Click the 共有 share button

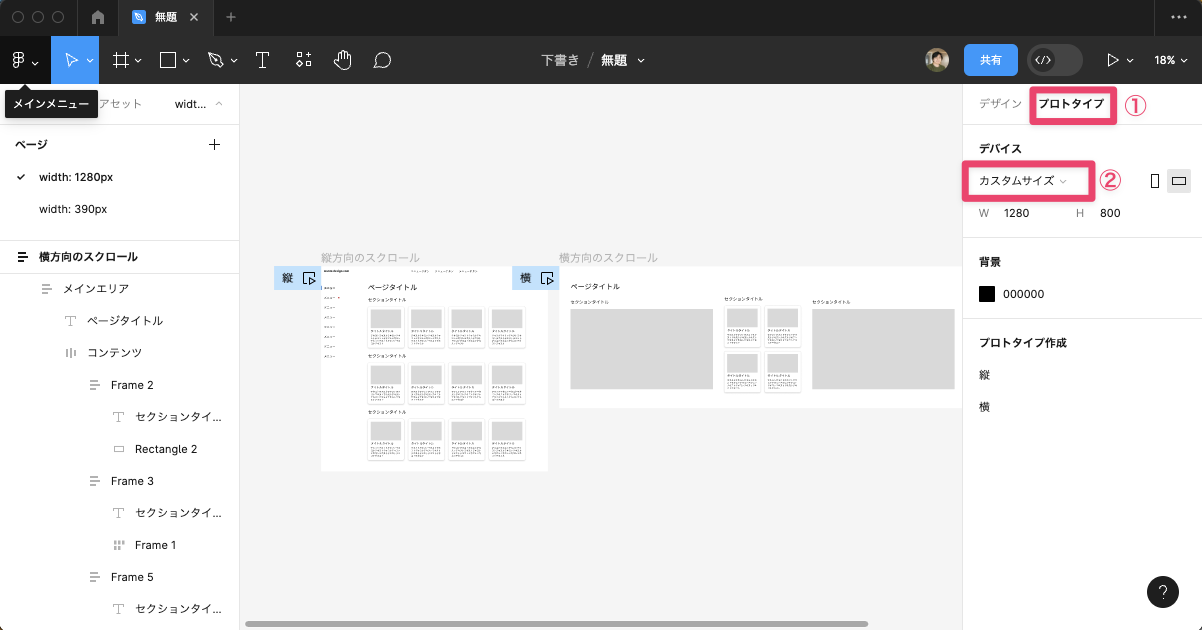(x=990, y=60)
